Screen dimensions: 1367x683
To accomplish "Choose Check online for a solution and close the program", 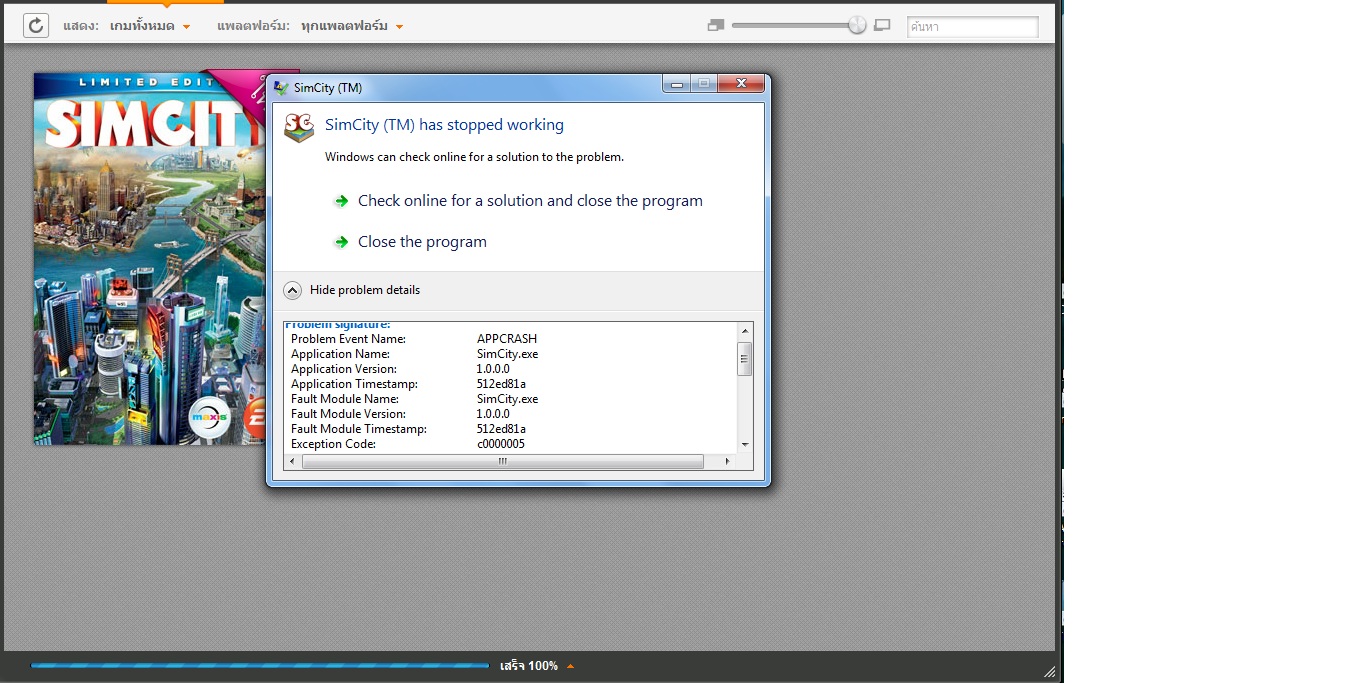I will click(x=518, y=201).
